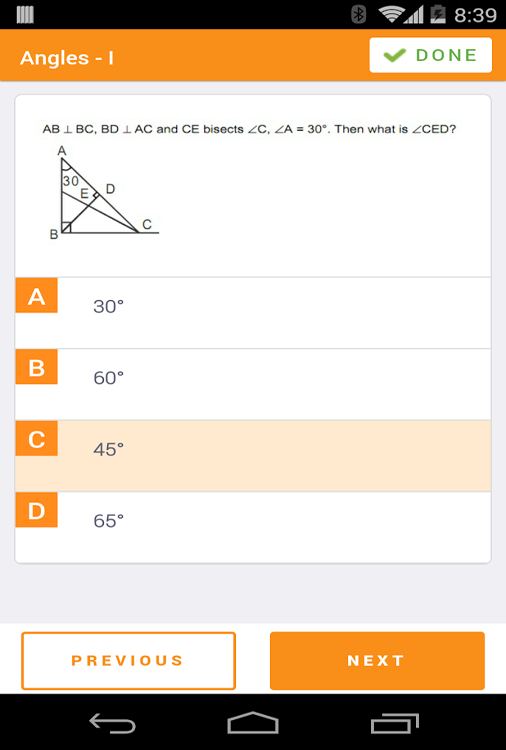The width and height of the screenshot is (506, 750).
Task: Tap the Angles - I title
Action: tap(67, 58)
